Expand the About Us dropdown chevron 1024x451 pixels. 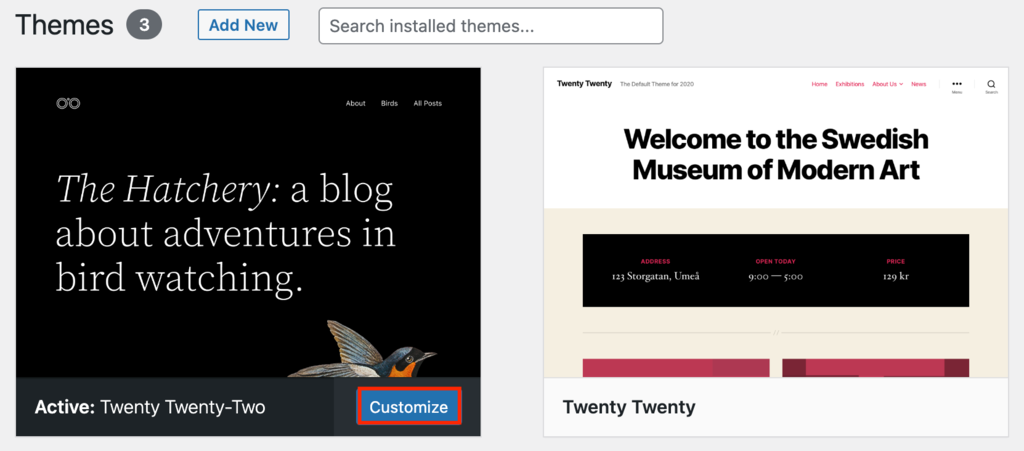901,84
